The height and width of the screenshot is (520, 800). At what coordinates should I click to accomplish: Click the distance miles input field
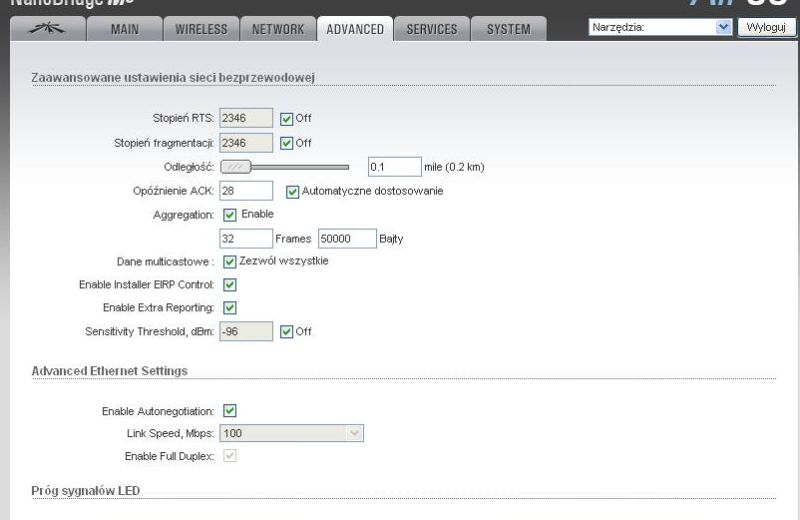pyautogui.click(x=395, y=167)
